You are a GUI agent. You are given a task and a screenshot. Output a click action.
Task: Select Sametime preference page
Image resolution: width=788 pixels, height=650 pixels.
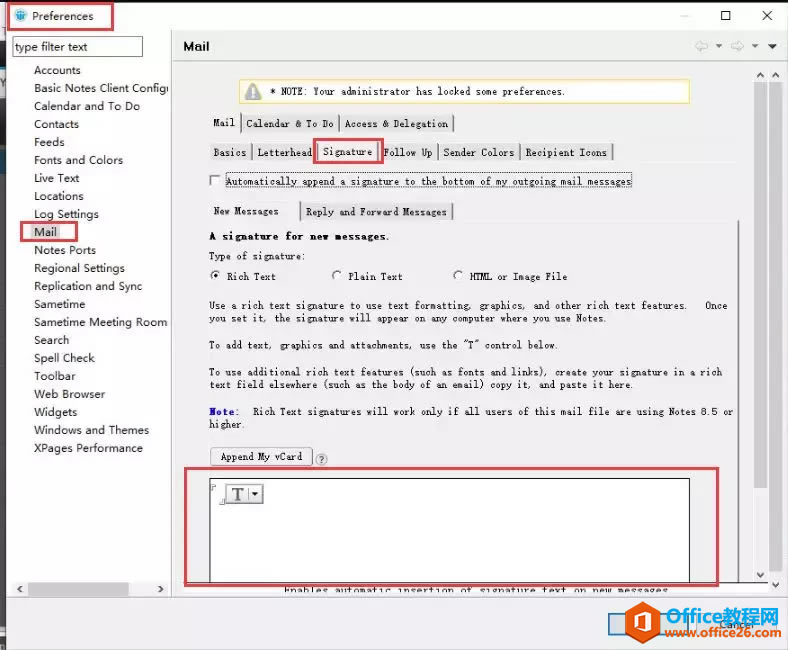60,304
